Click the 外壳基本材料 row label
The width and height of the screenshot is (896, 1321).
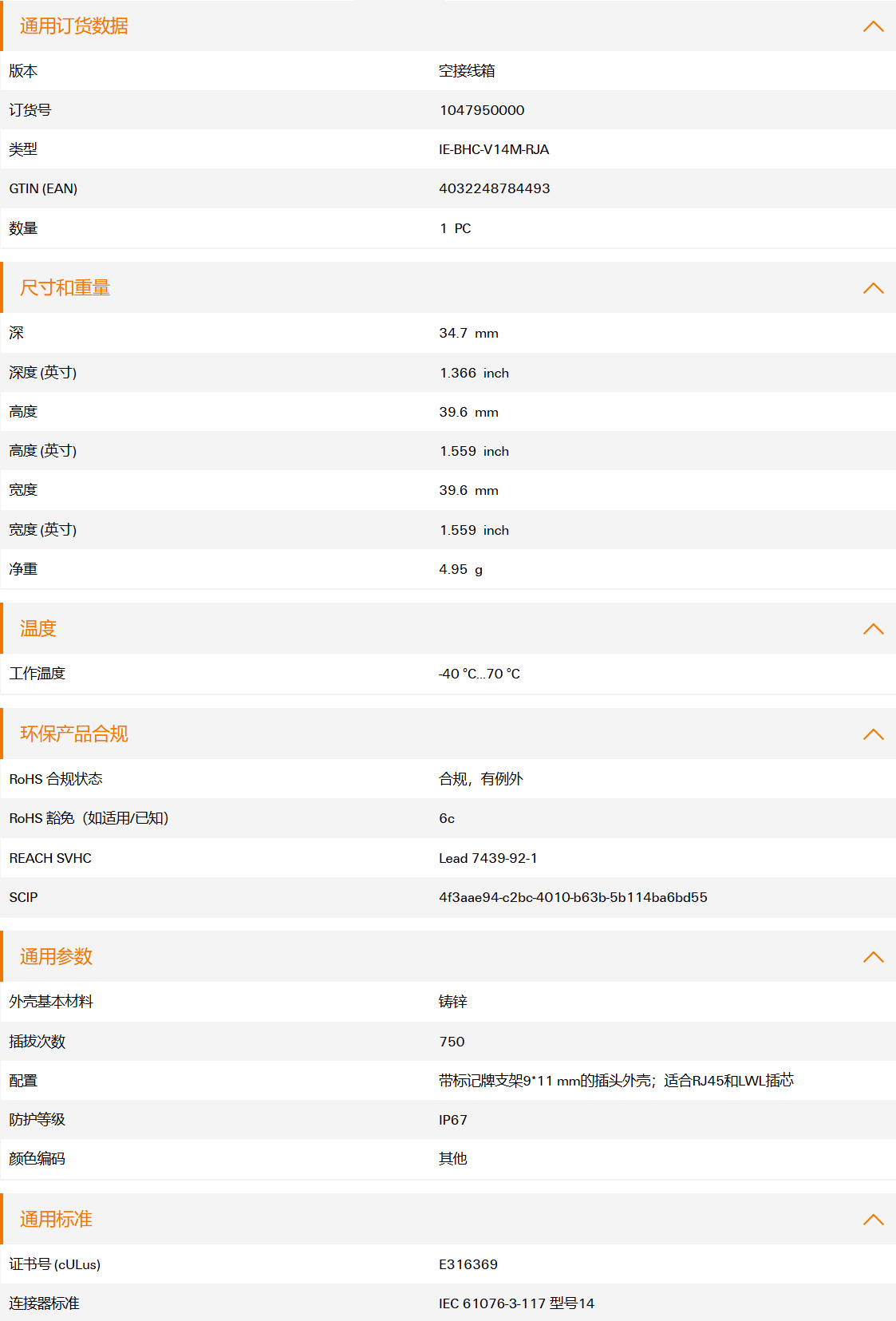[x=51, y=1002]
